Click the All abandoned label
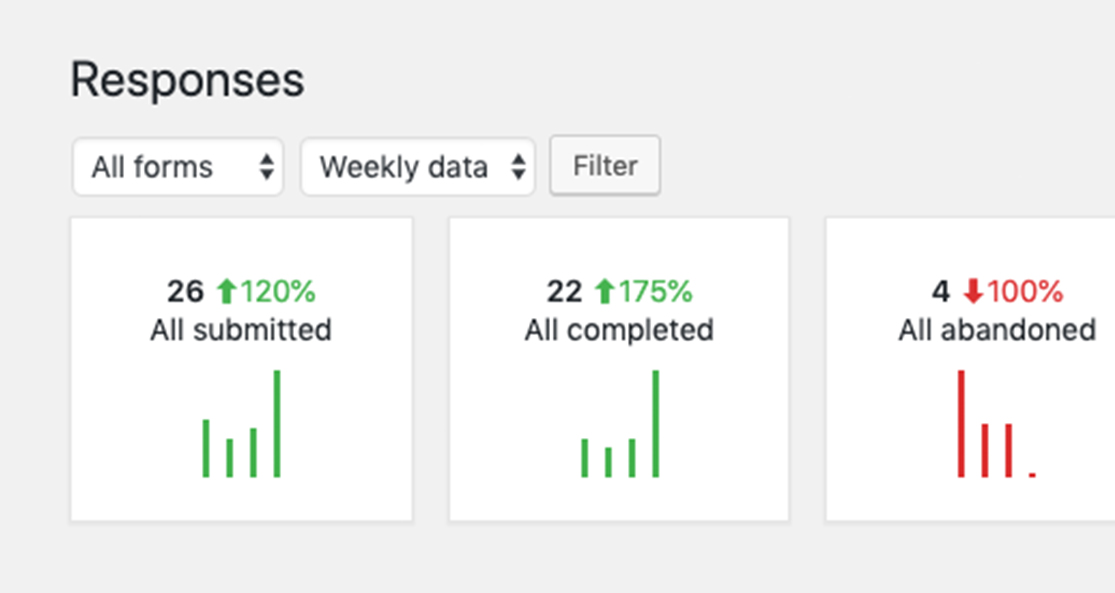 (997, 330)
